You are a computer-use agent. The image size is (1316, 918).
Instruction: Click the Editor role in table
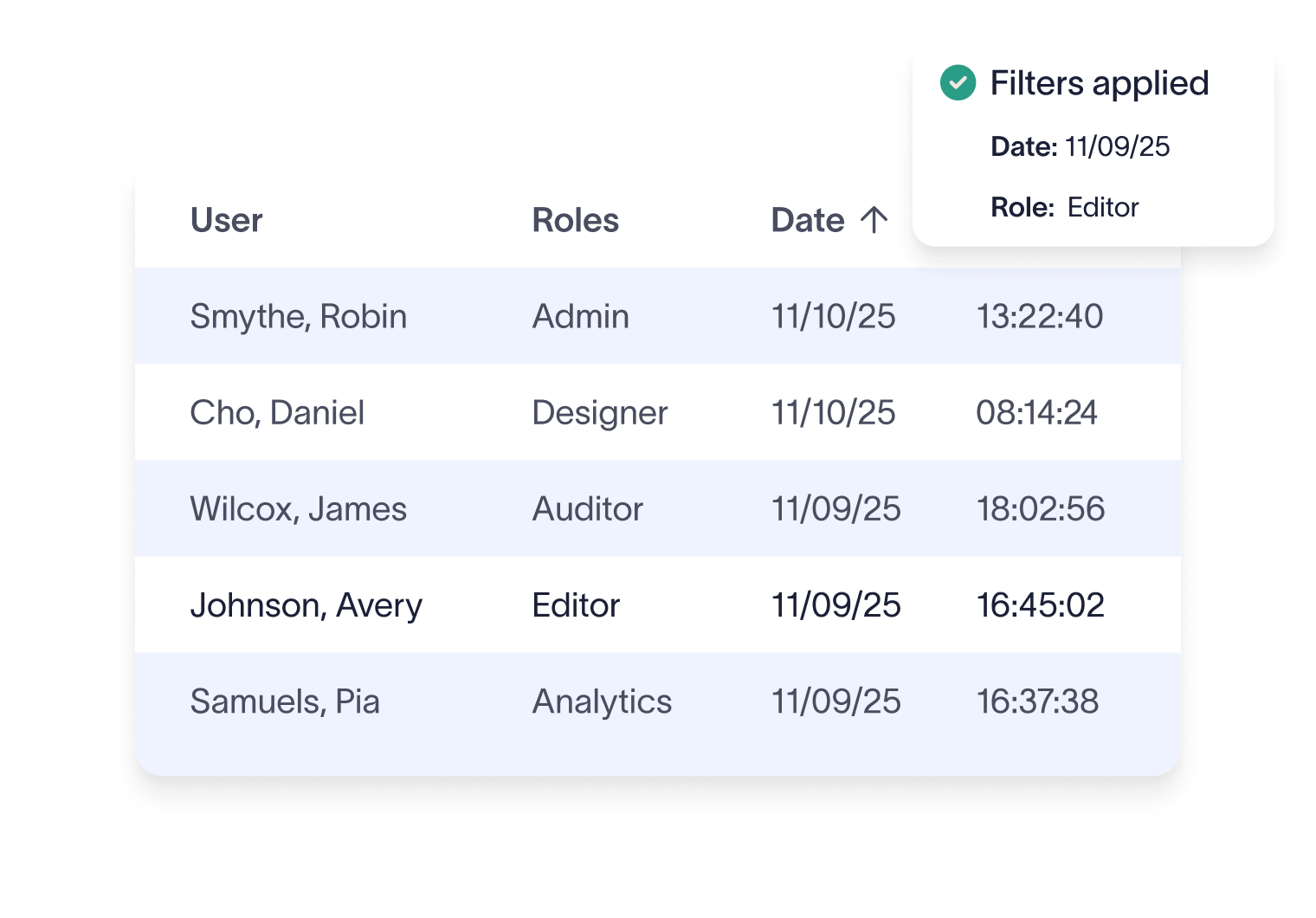(x=576, y=604)
